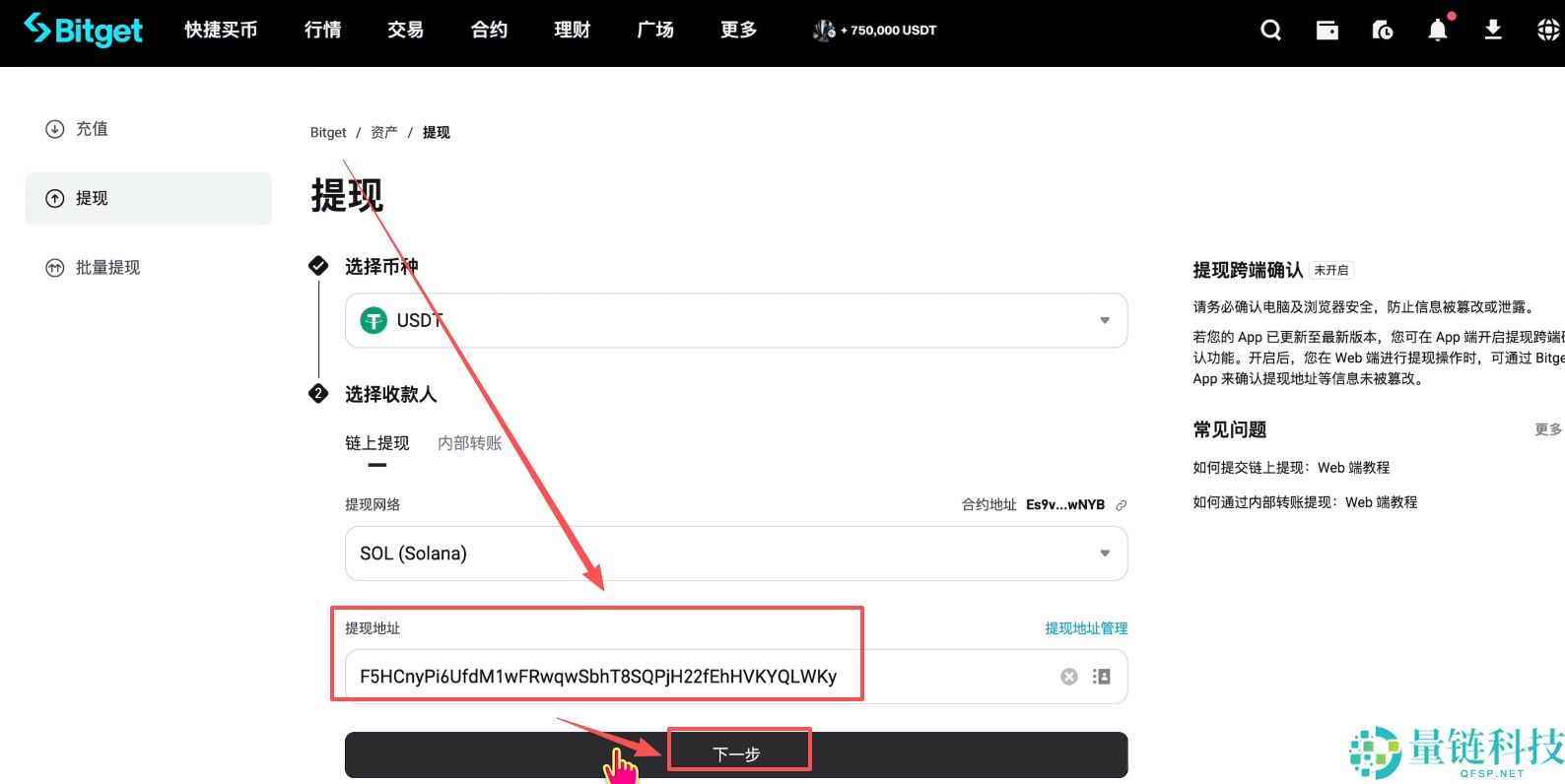Open 理财 menu
The height and width of the screenshot is (784, 1565).
[573, 31]
